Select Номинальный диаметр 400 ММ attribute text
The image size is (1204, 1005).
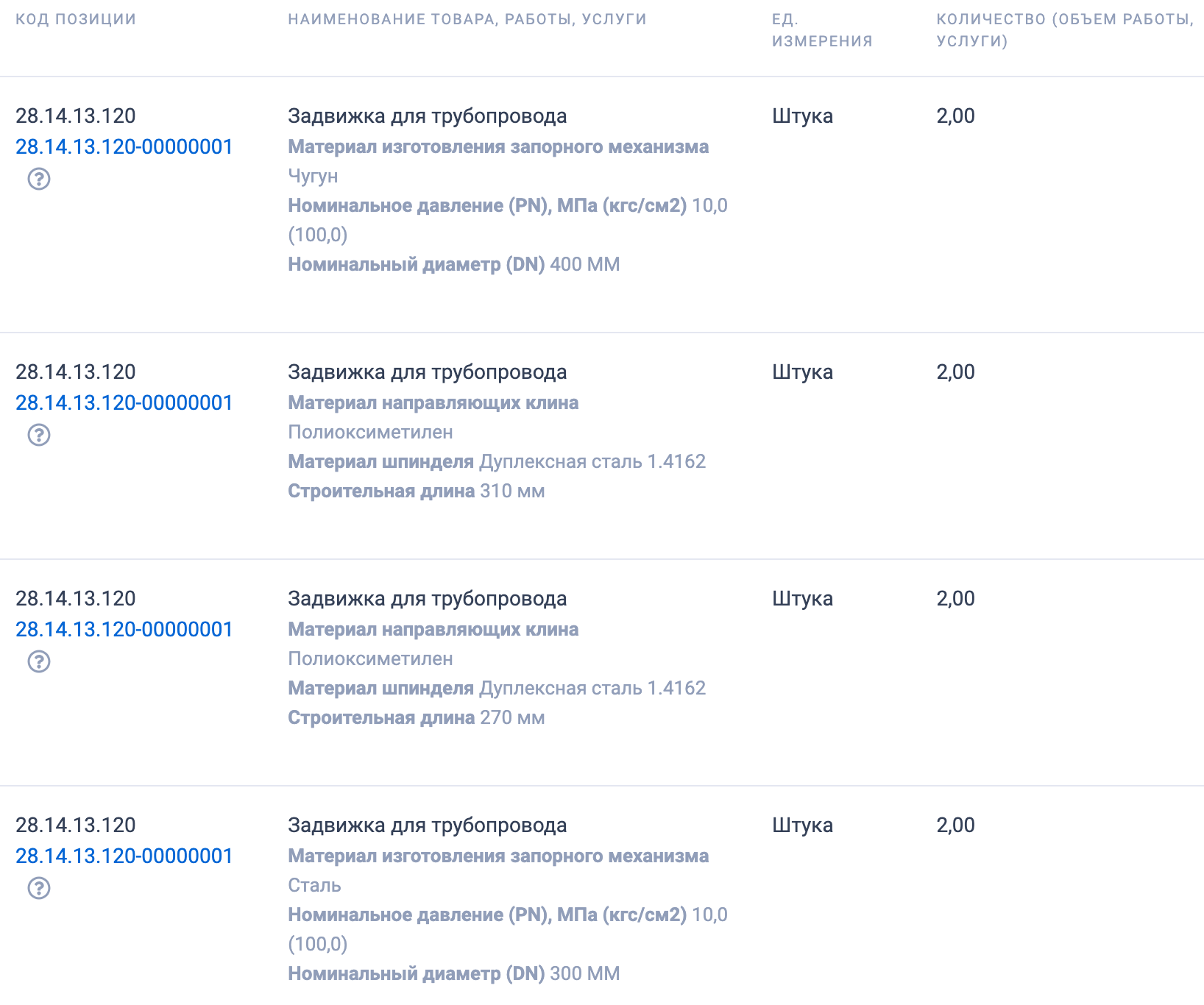453,263
